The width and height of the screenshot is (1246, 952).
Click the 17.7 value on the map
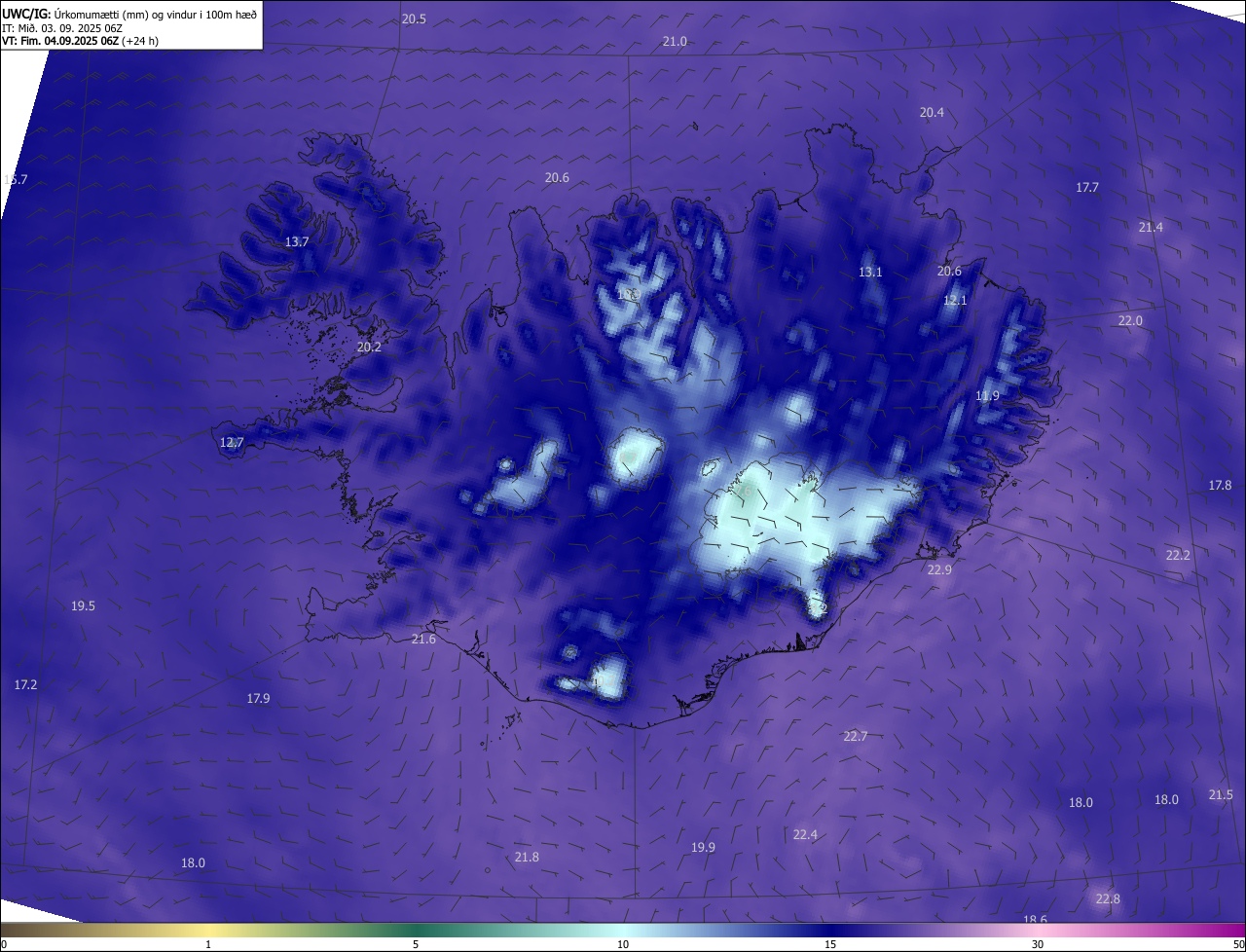tap(1087, 187)
